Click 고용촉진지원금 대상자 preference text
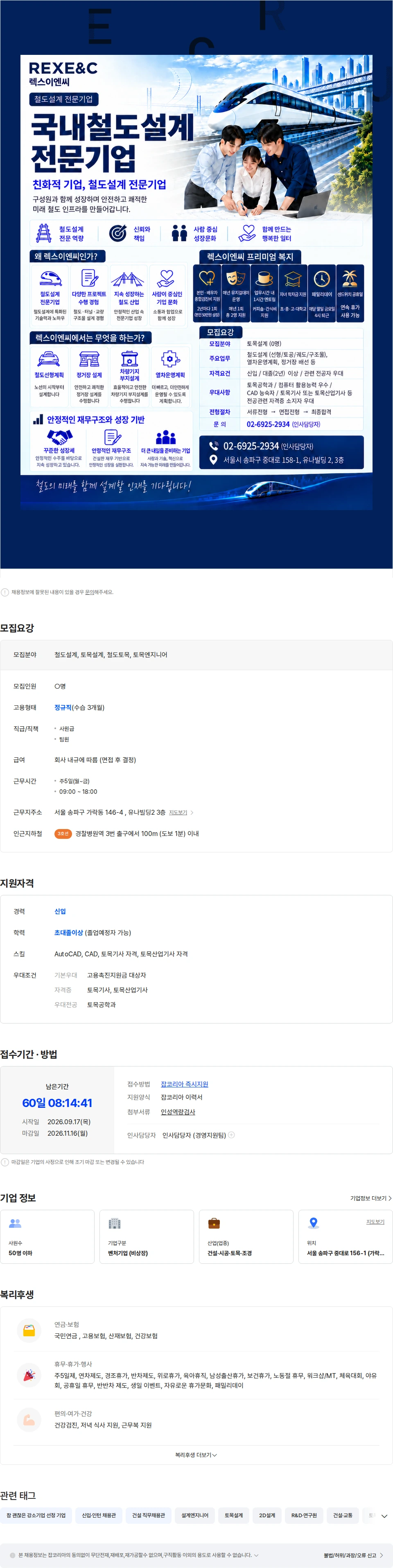Screen dimensions: 393x1568 [116, 975]
